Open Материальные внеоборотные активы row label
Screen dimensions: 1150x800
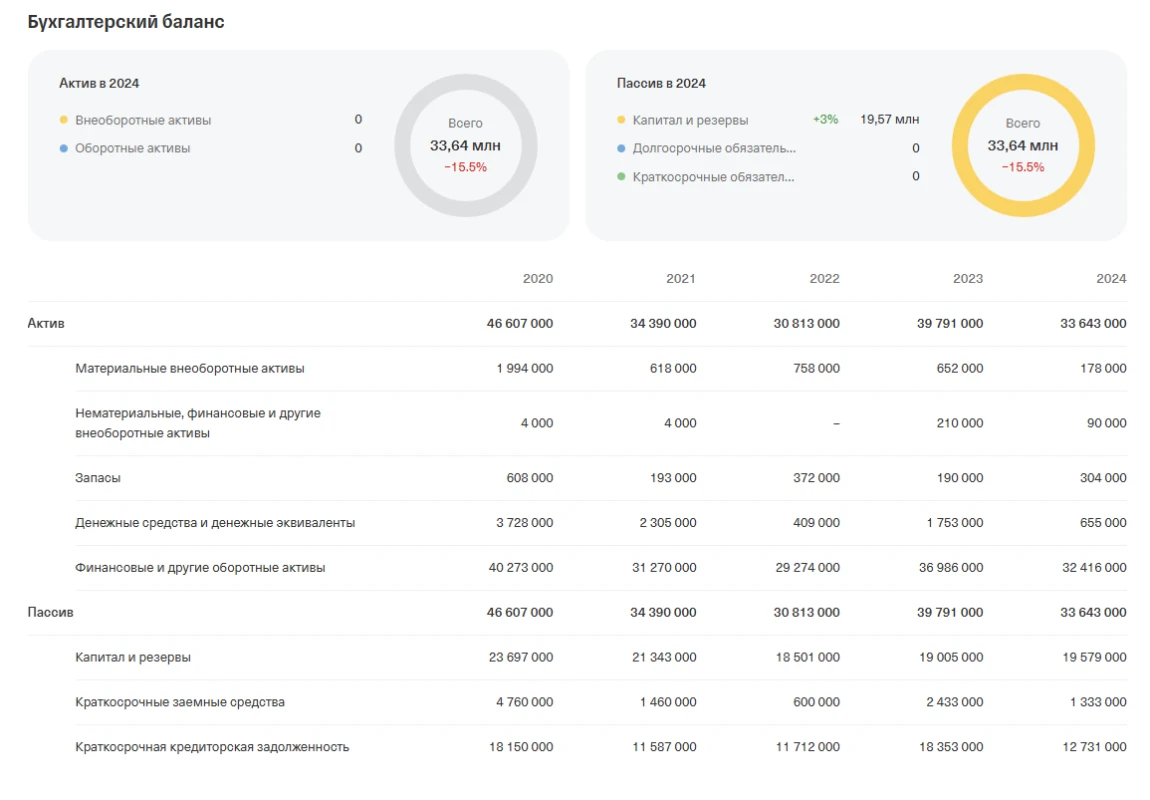click(189, 369)
